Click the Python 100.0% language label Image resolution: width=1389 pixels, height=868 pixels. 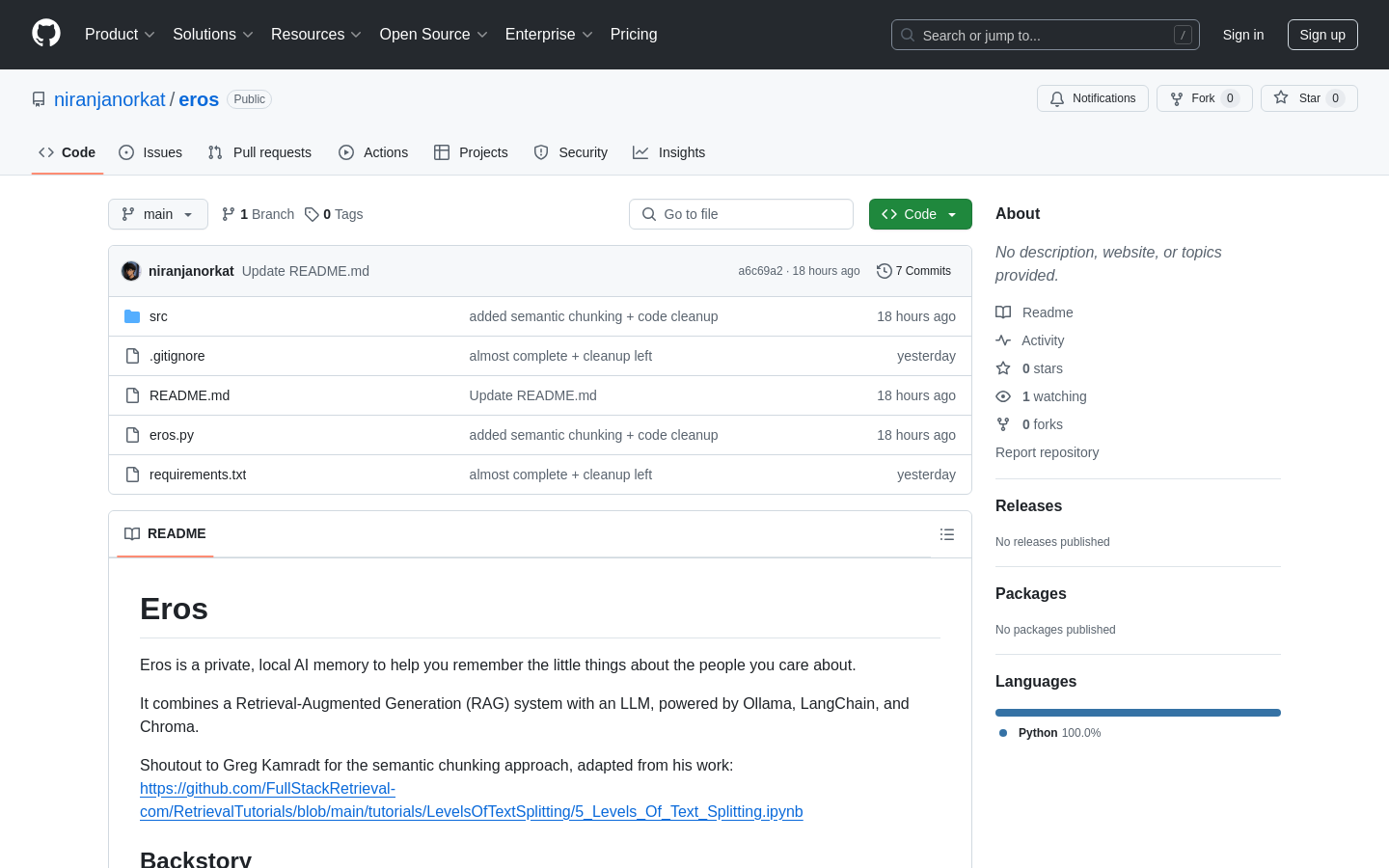[1049, 733]
